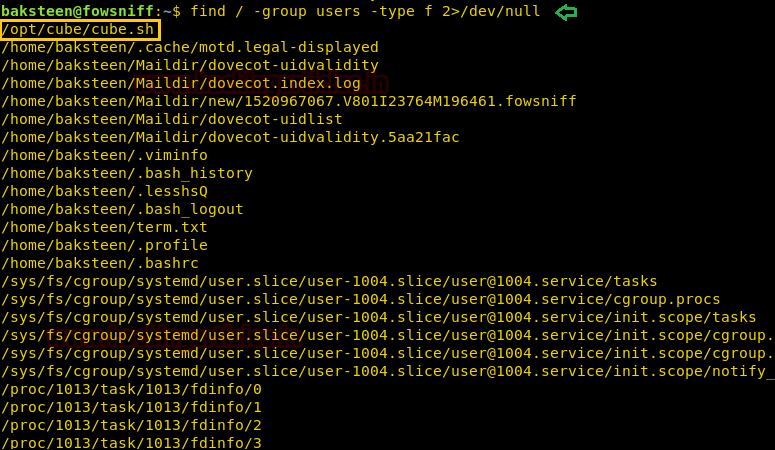The image size is (775, 450).
Task: Click the .bash_logout path line
Action: pyautogui.click(x=122, y=209)
